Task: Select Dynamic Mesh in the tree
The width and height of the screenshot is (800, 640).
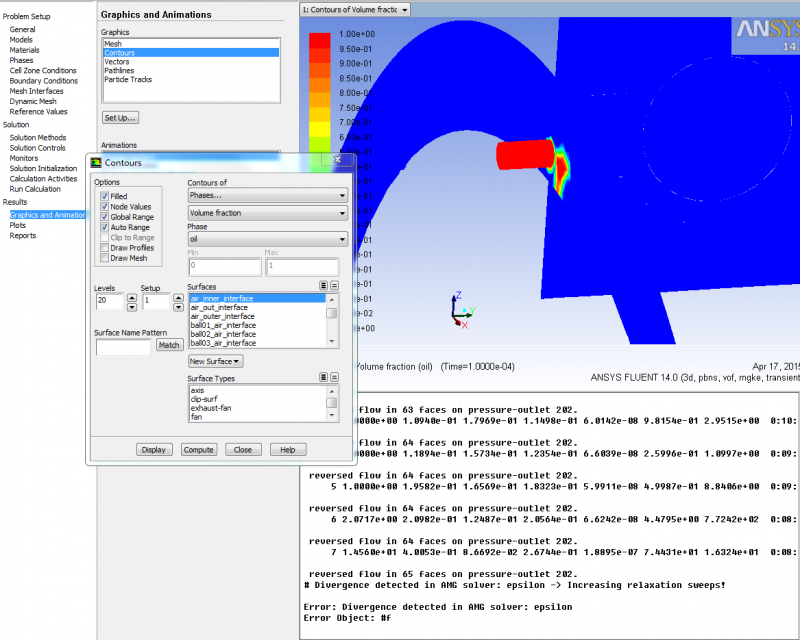Action: 33,101
